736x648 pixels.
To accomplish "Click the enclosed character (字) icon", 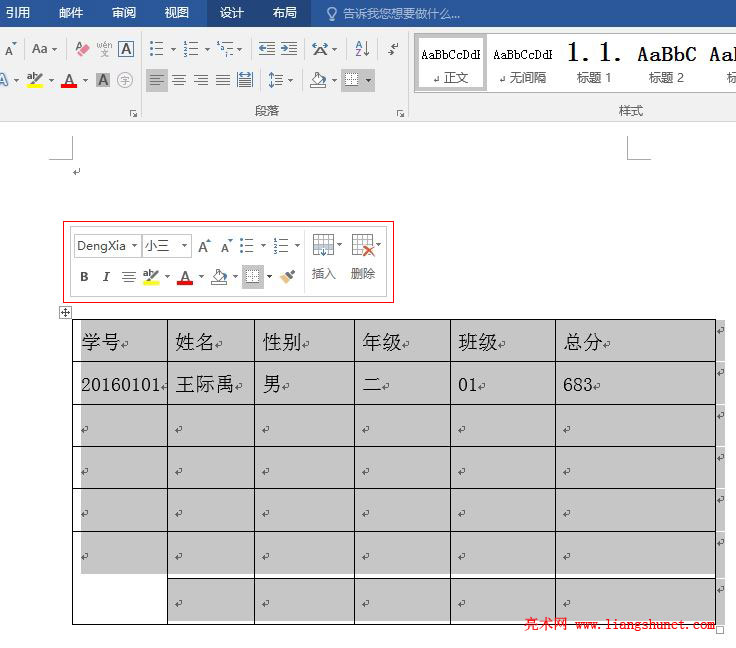I will (125, 80).
